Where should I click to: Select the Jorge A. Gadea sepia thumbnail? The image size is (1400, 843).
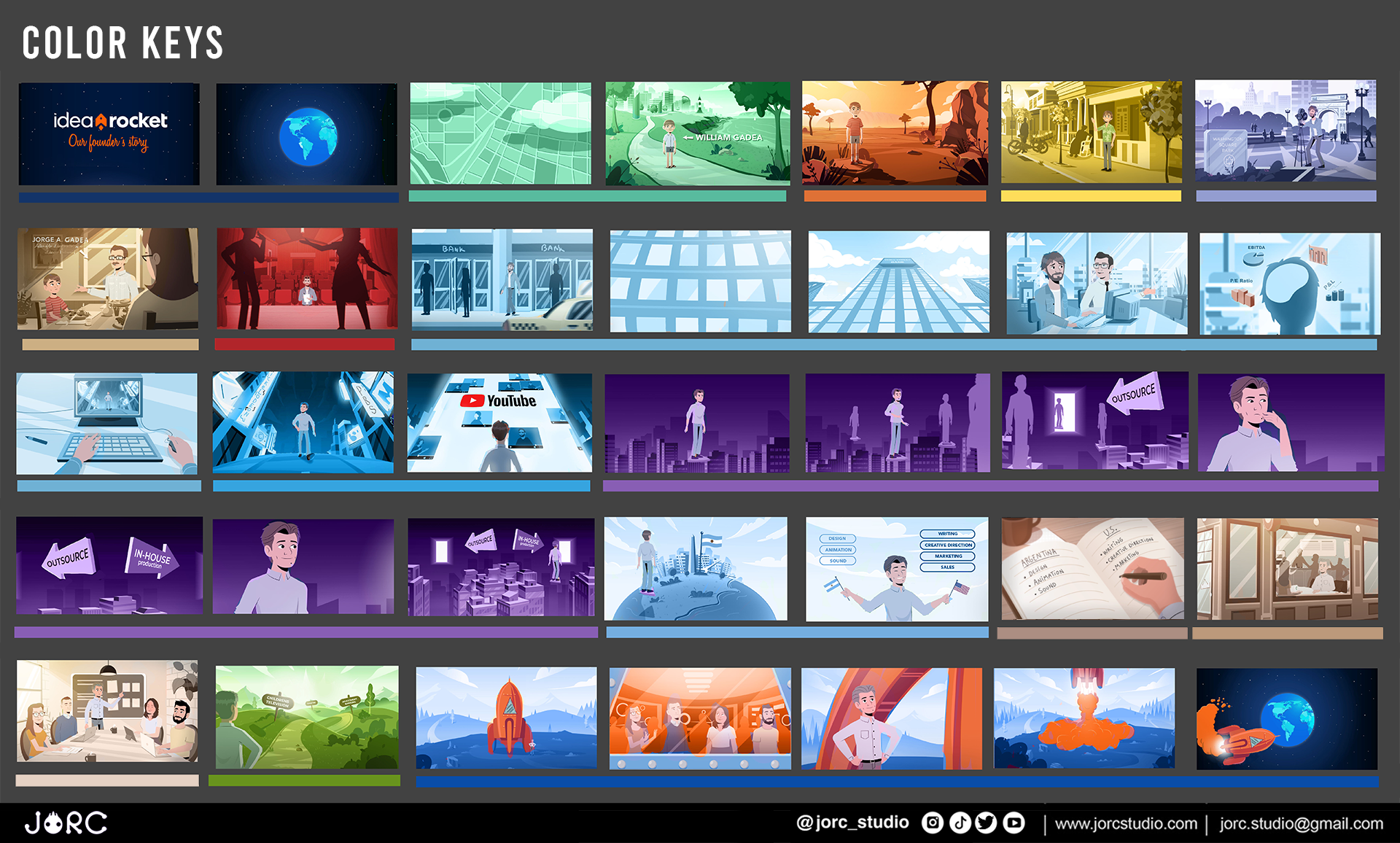[x=108, y=279]
